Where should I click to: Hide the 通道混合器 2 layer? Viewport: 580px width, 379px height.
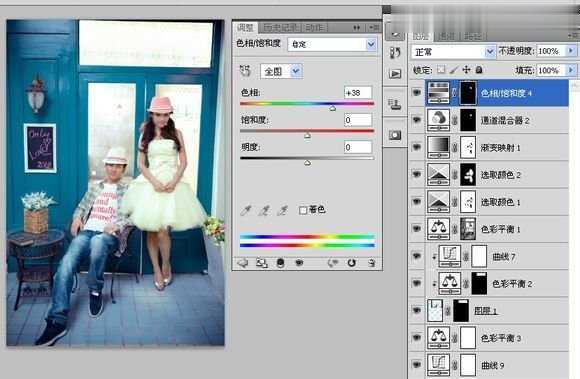point(417,120)
